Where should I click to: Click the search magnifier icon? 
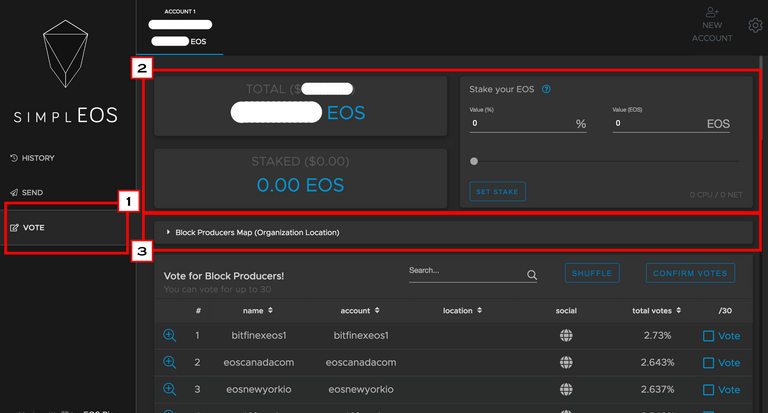click(532, 275)
